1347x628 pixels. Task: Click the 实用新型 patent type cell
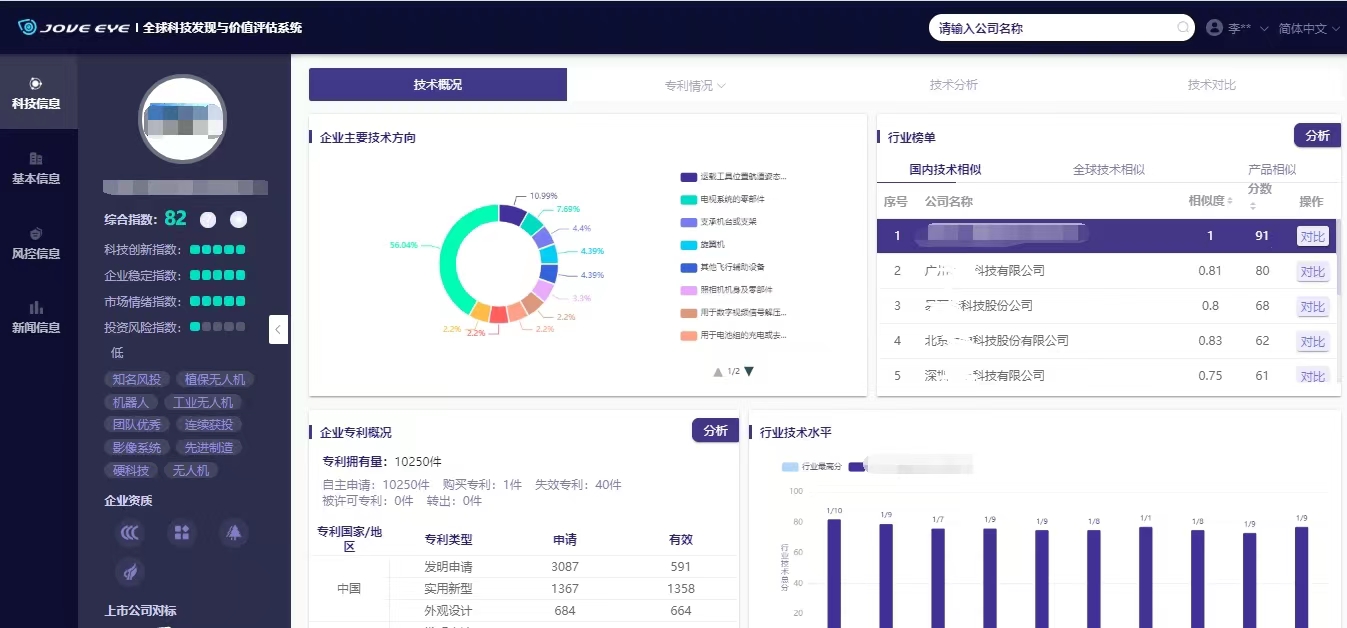448,589
